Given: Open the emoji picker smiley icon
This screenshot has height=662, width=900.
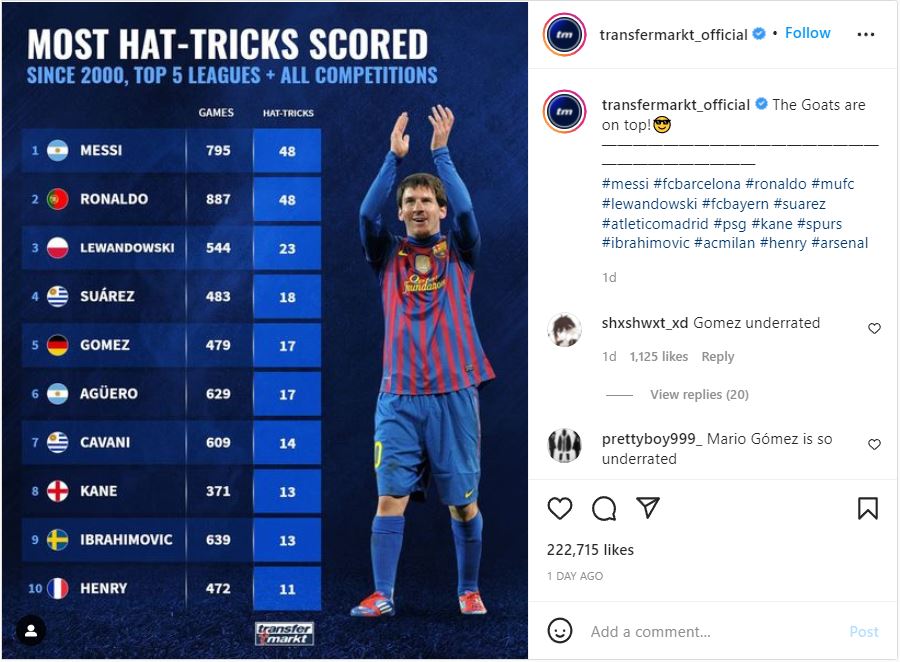Looking at the screenshot, I should 561,631.
